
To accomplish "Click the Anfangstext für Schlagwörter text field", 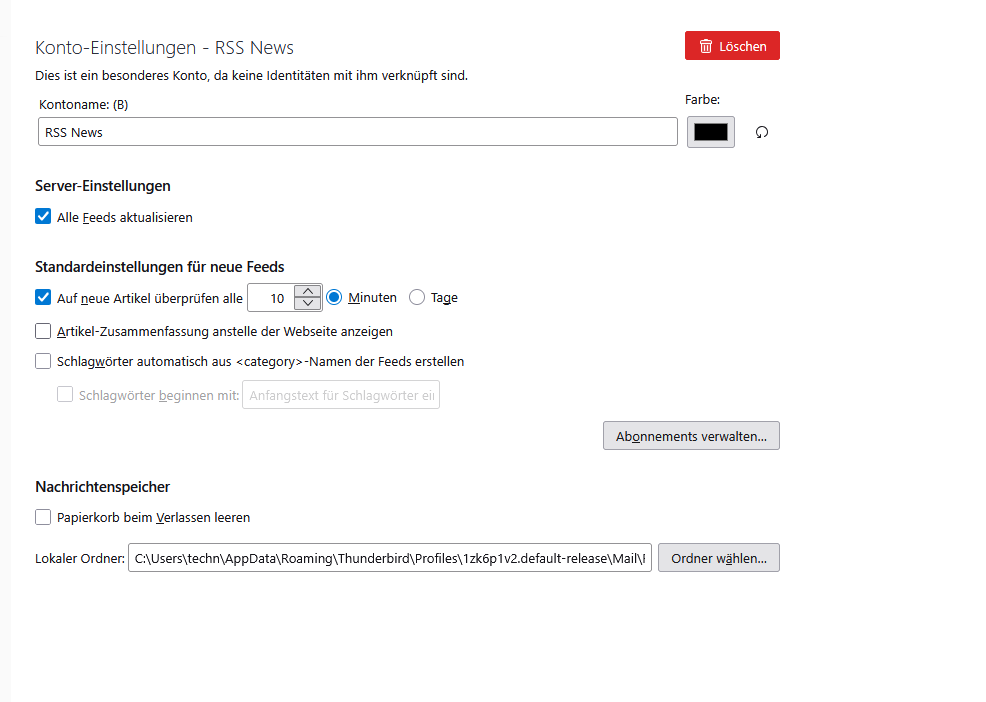I will (x=341, y=395).
